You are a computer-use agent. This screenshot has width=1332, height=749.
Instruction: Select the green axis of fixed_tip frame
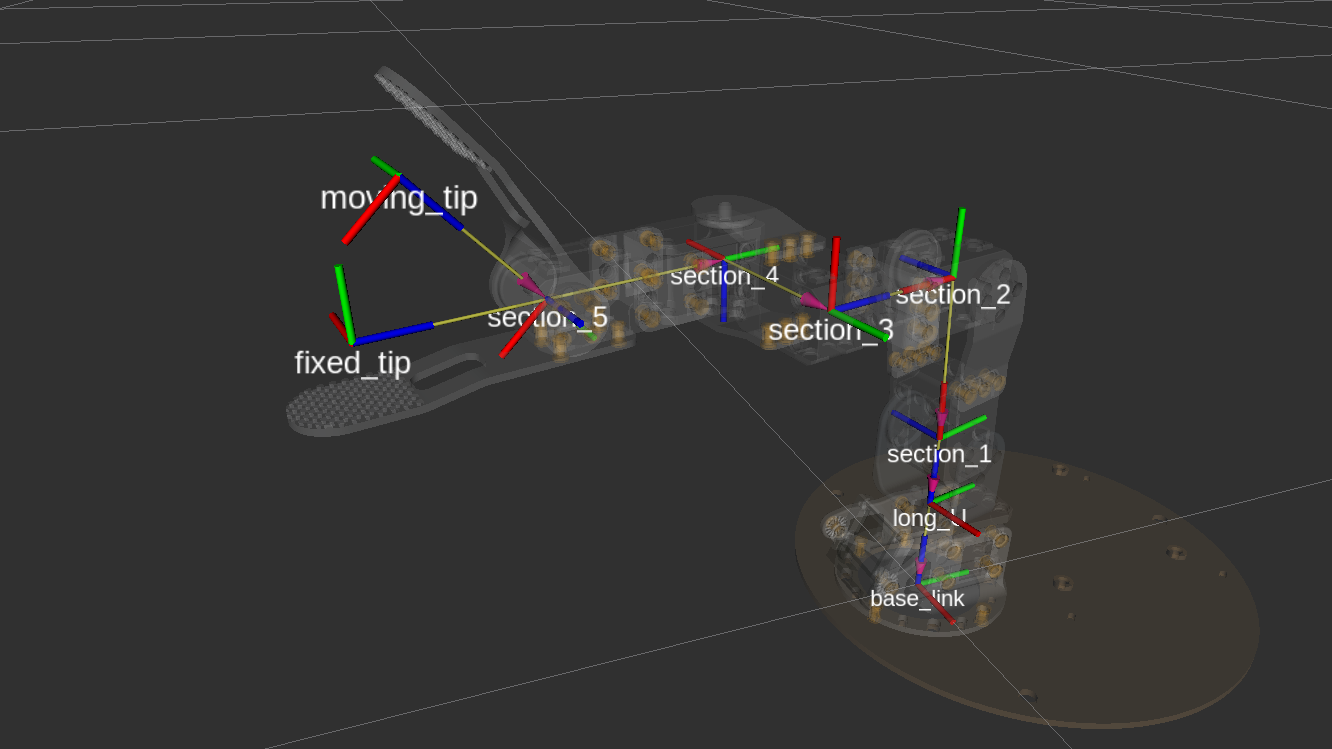(x=344, y=302)
